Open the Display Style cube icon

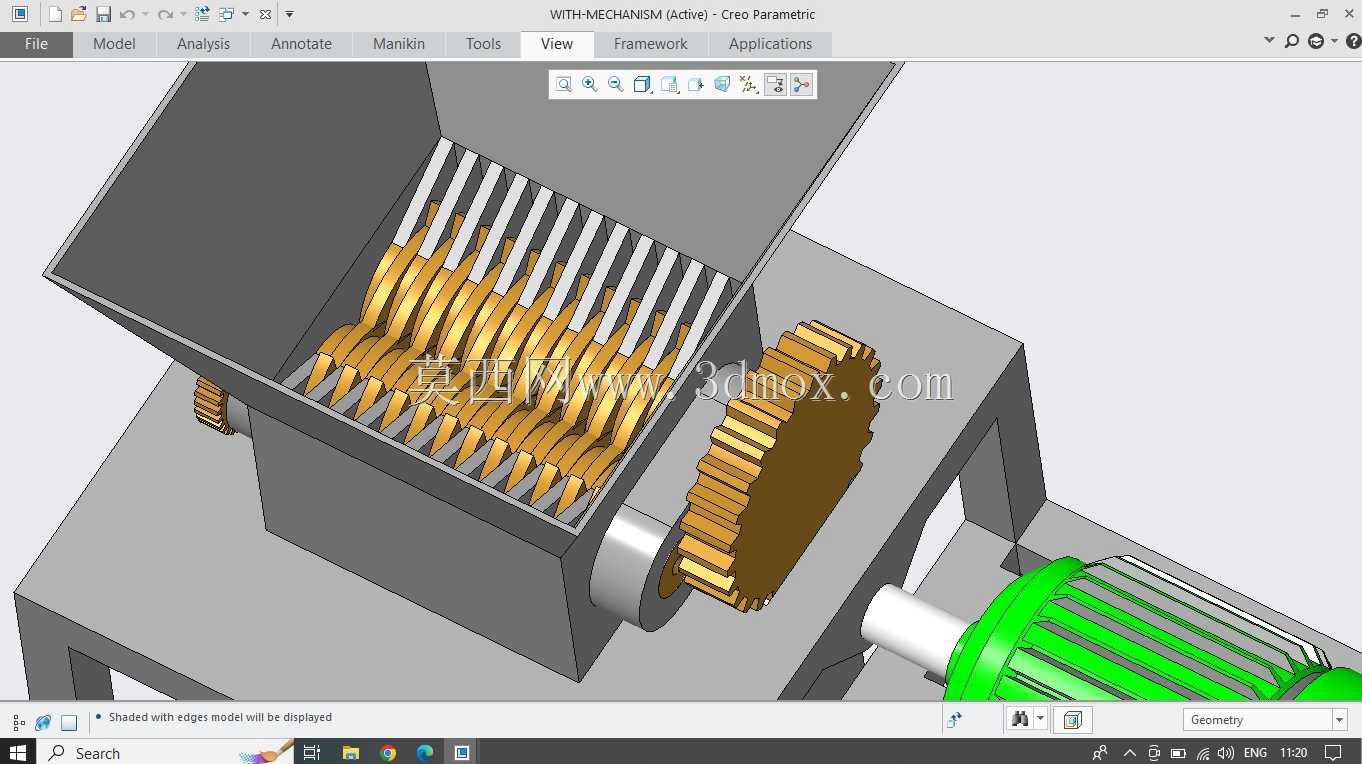(643, 85)
